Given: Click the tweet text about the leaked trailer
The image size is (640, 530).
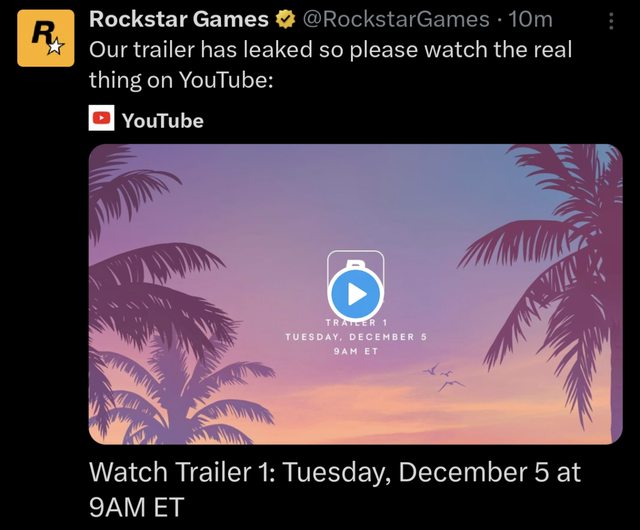Looking at the screenshot, I should (x=331, y=65).
